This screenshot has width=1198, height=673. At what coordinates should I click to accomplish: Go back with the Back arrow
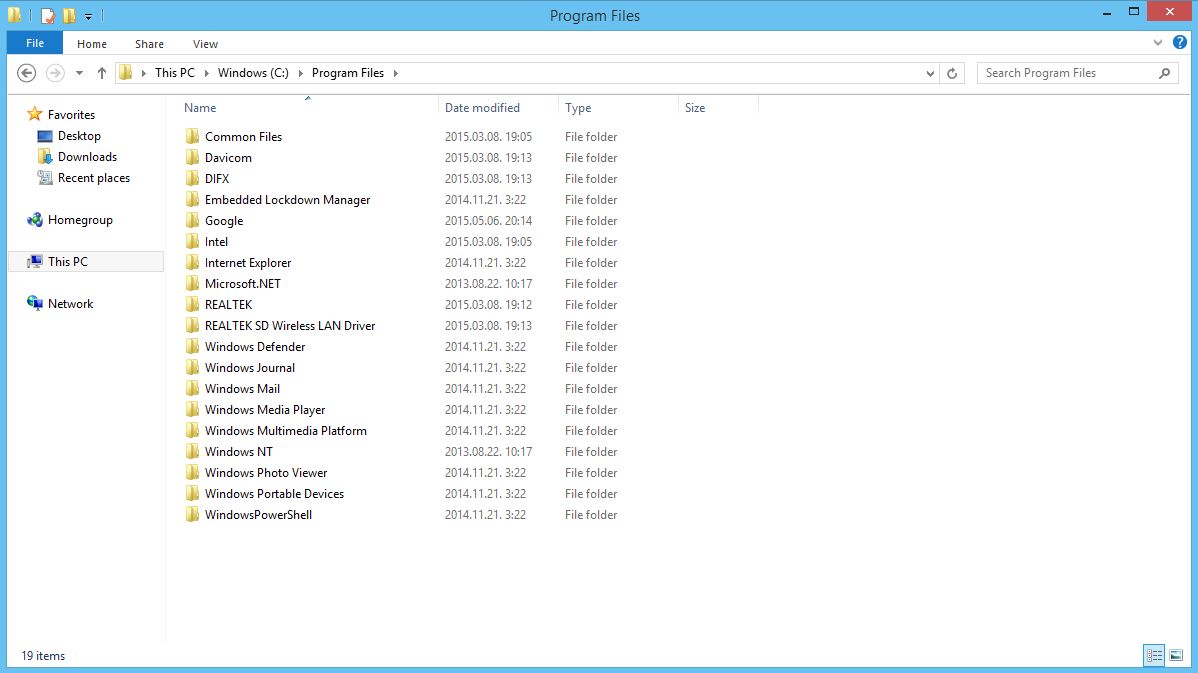[26, 73]
